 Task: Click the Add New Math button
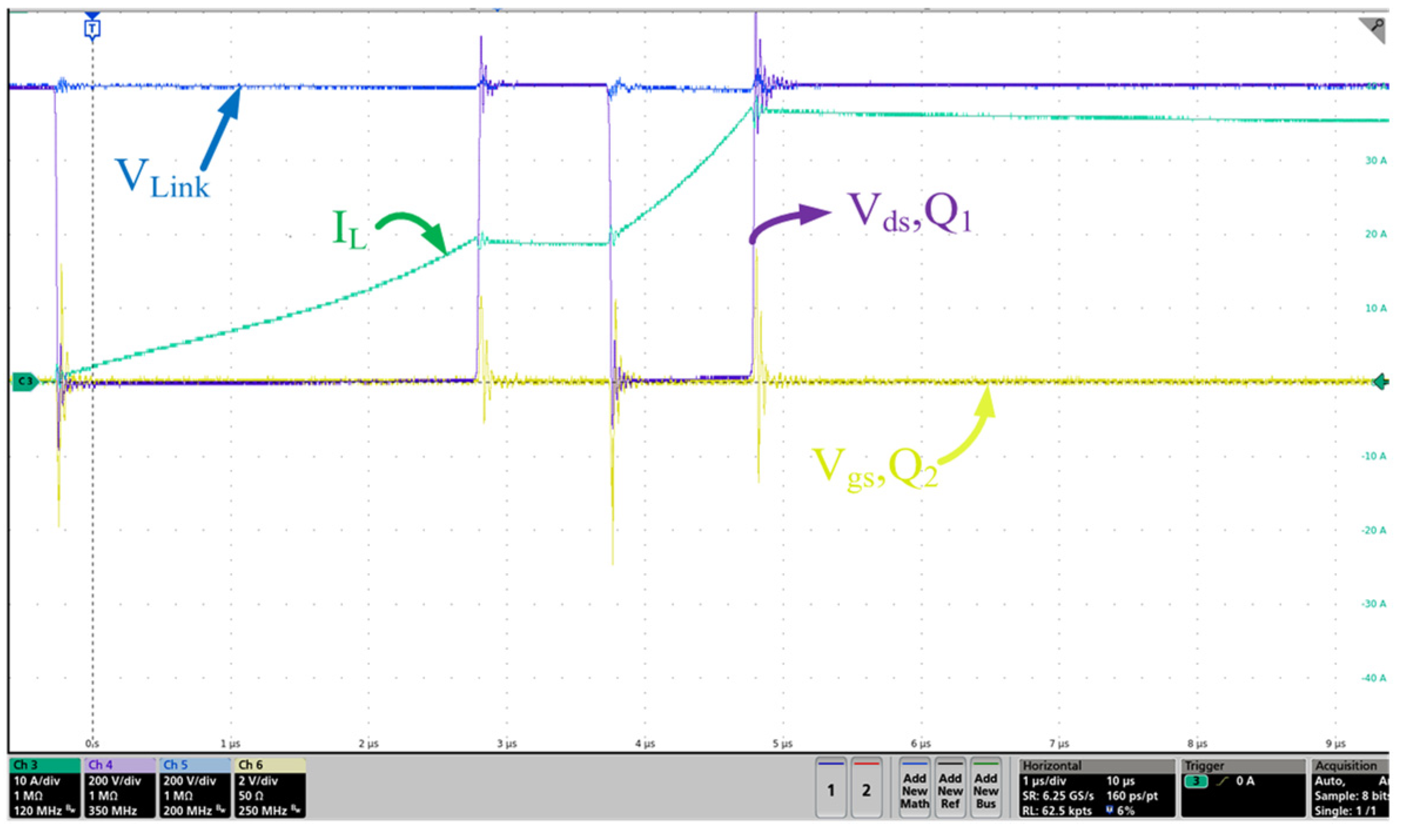[914, 790]
